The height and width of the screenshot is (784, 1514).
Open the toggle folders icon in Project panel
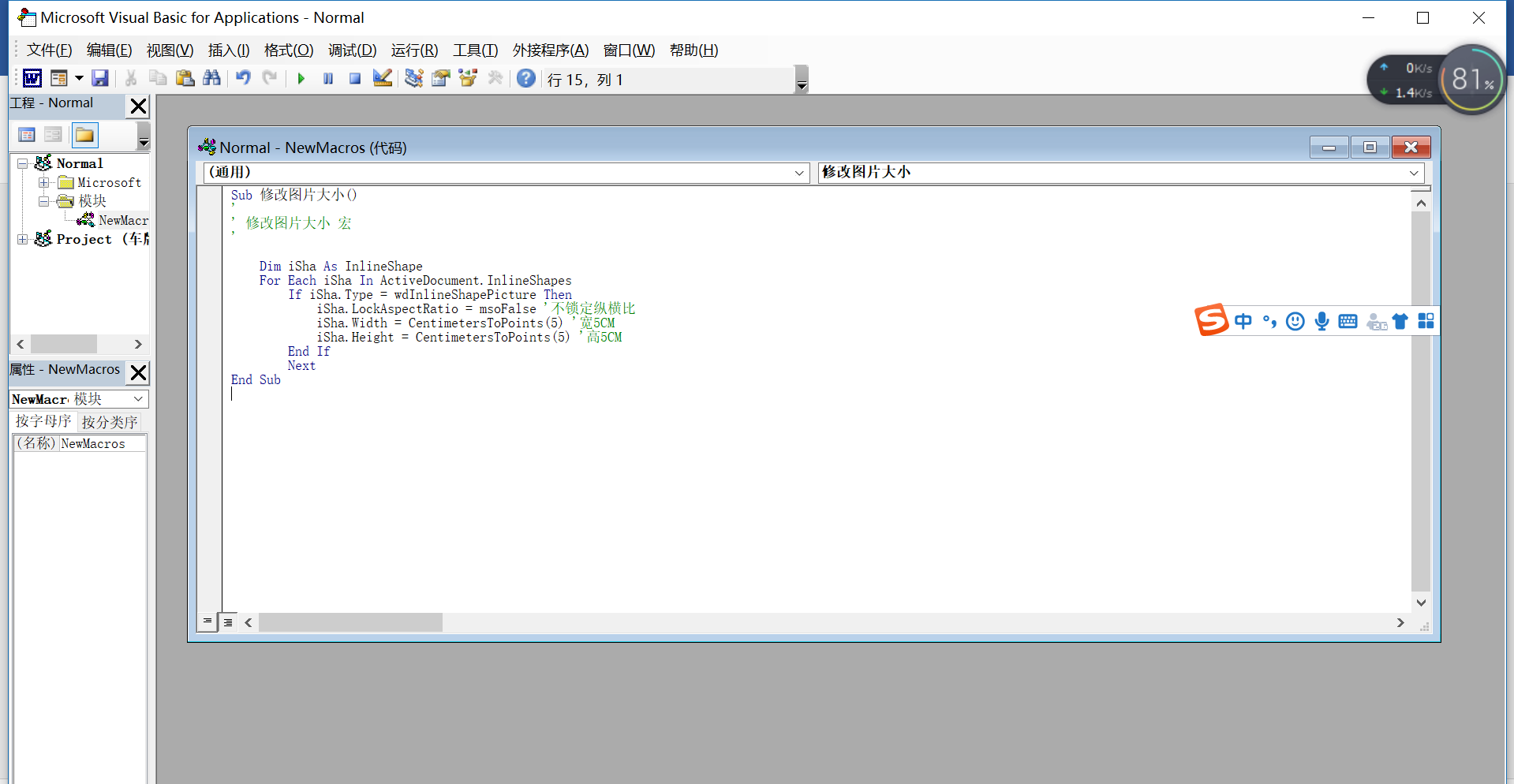[84, 134]
